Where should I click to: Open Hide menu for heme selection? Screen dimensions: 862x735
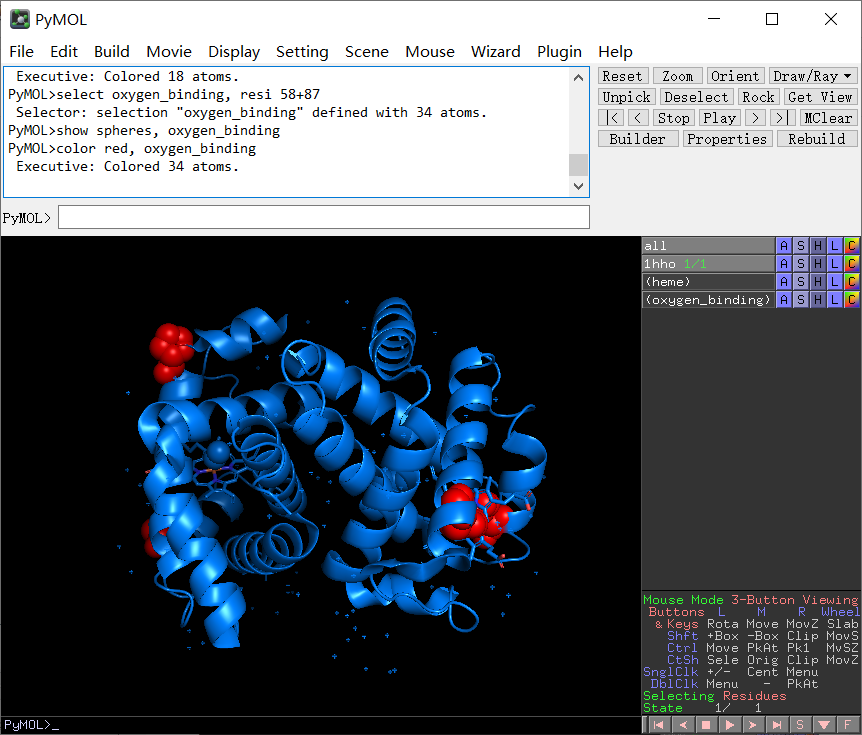818,282
